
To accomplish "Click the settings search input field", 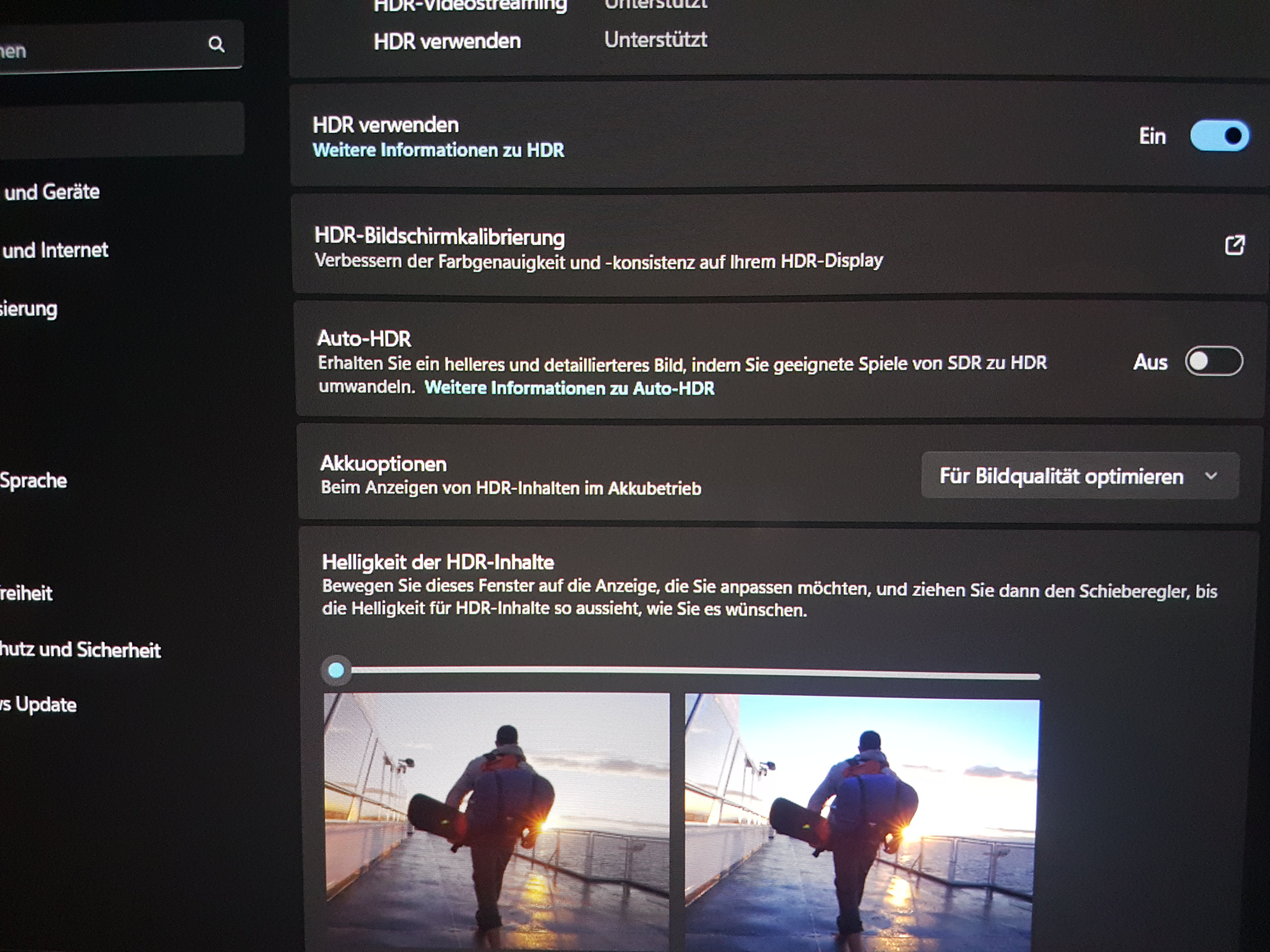I will (103, 47).
